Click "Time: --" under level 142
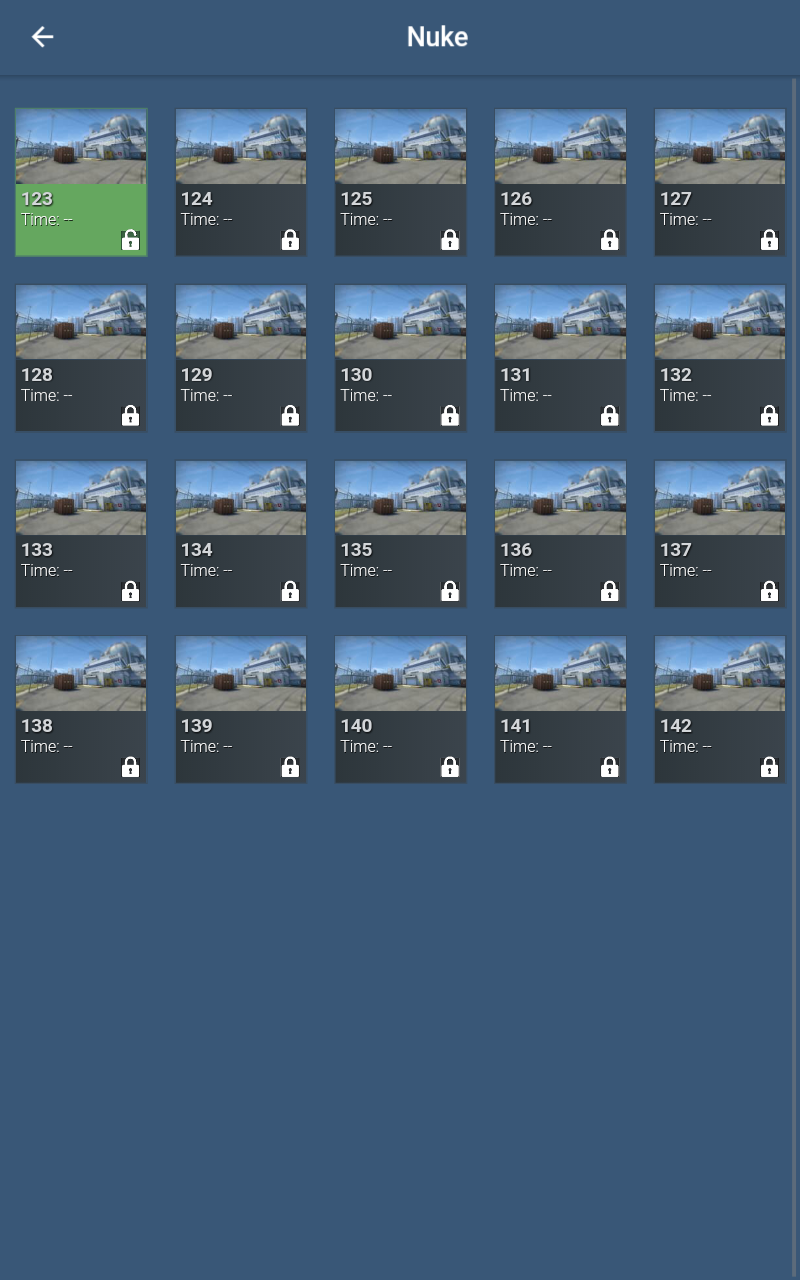The height and width of the screenshot is (1280, 800). 686,746
